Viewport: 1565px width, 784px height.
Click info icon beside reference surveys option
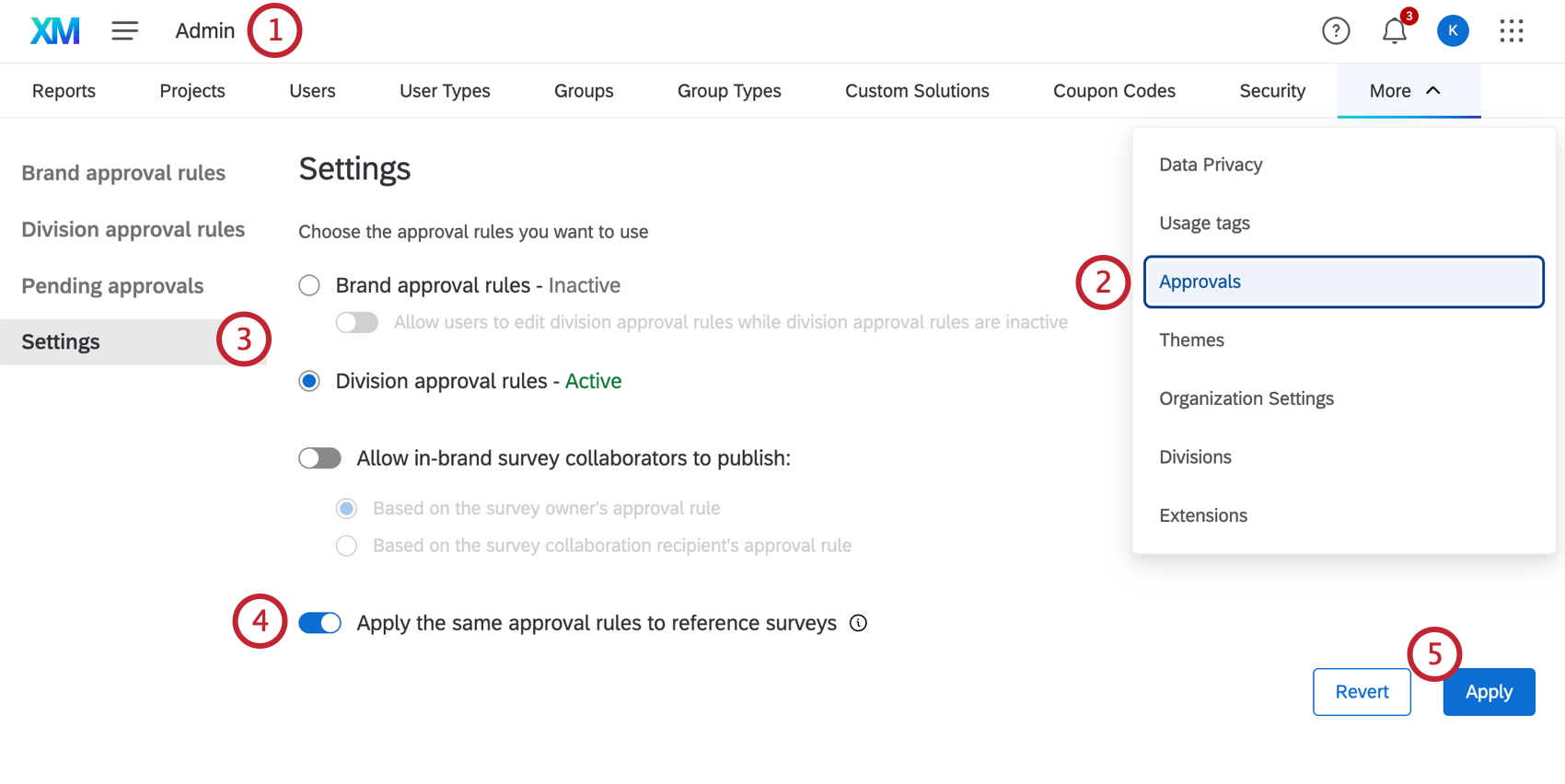[x=858, y=623]
